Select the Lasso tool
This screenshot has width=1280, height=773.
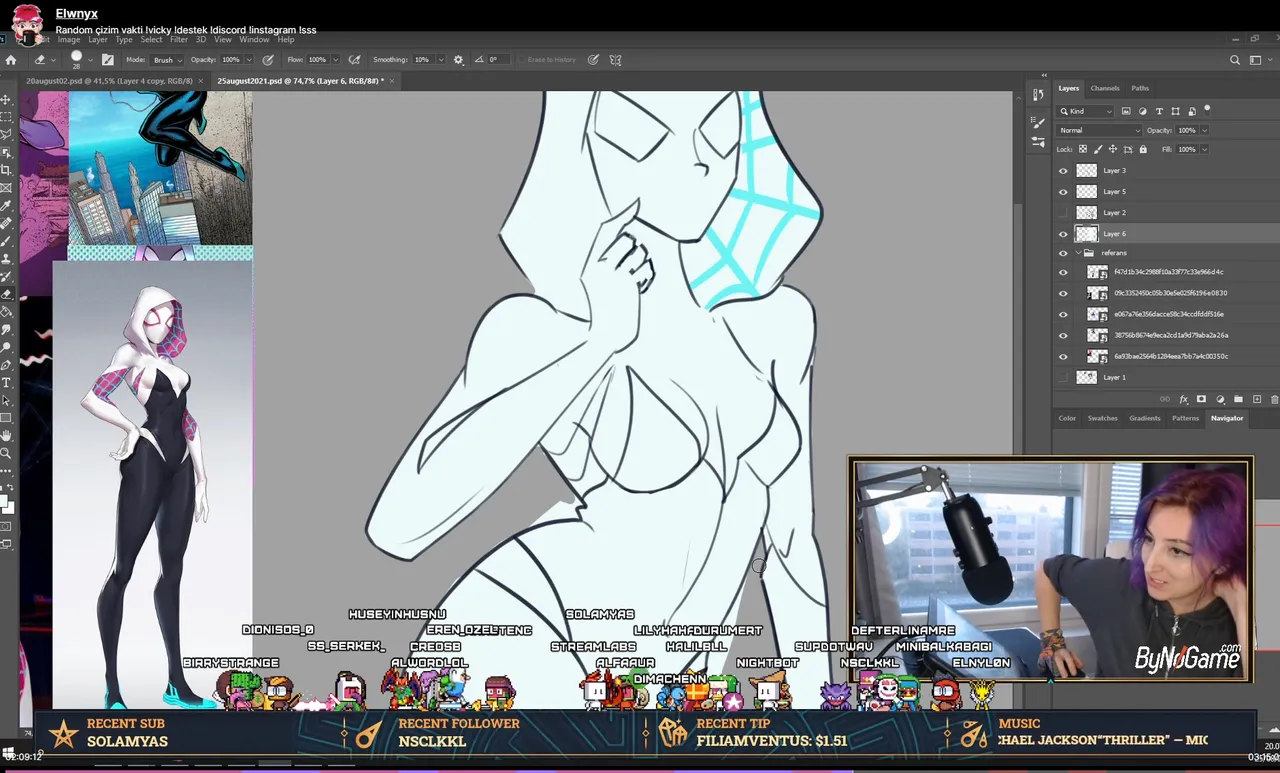(x=6, y=134)
